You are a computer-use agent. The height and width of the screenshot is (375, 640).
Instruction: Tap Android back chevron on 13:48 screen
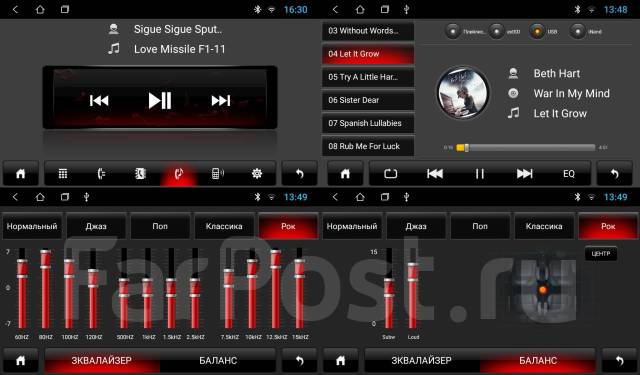pyautogui.click(x=335, y=9)
